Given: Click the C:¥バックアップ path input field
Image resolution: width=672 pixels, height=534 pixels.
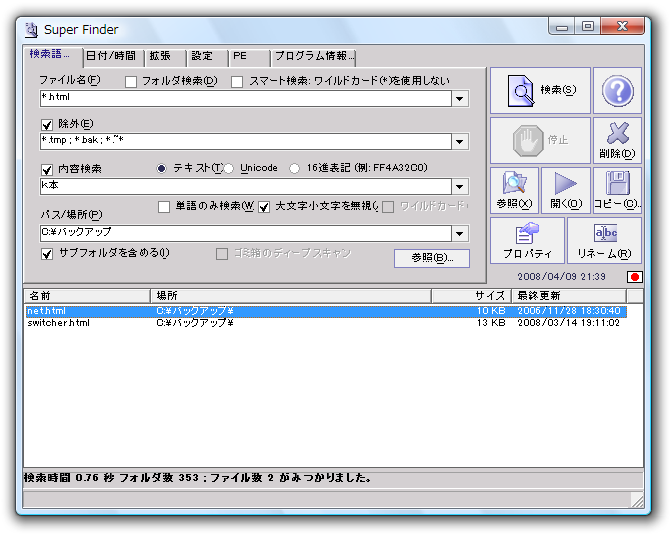Looking at the screenshot, I should click(x=246, y=234).
